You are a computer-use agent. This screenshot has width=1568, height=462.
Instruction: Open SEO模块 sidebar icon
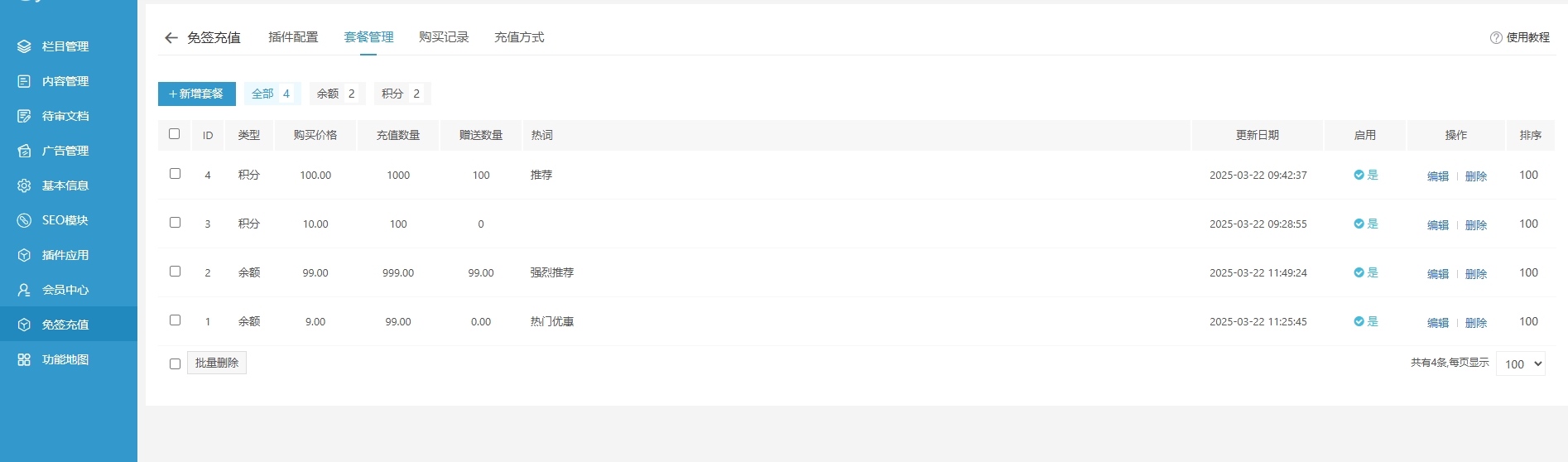[24, 220]
